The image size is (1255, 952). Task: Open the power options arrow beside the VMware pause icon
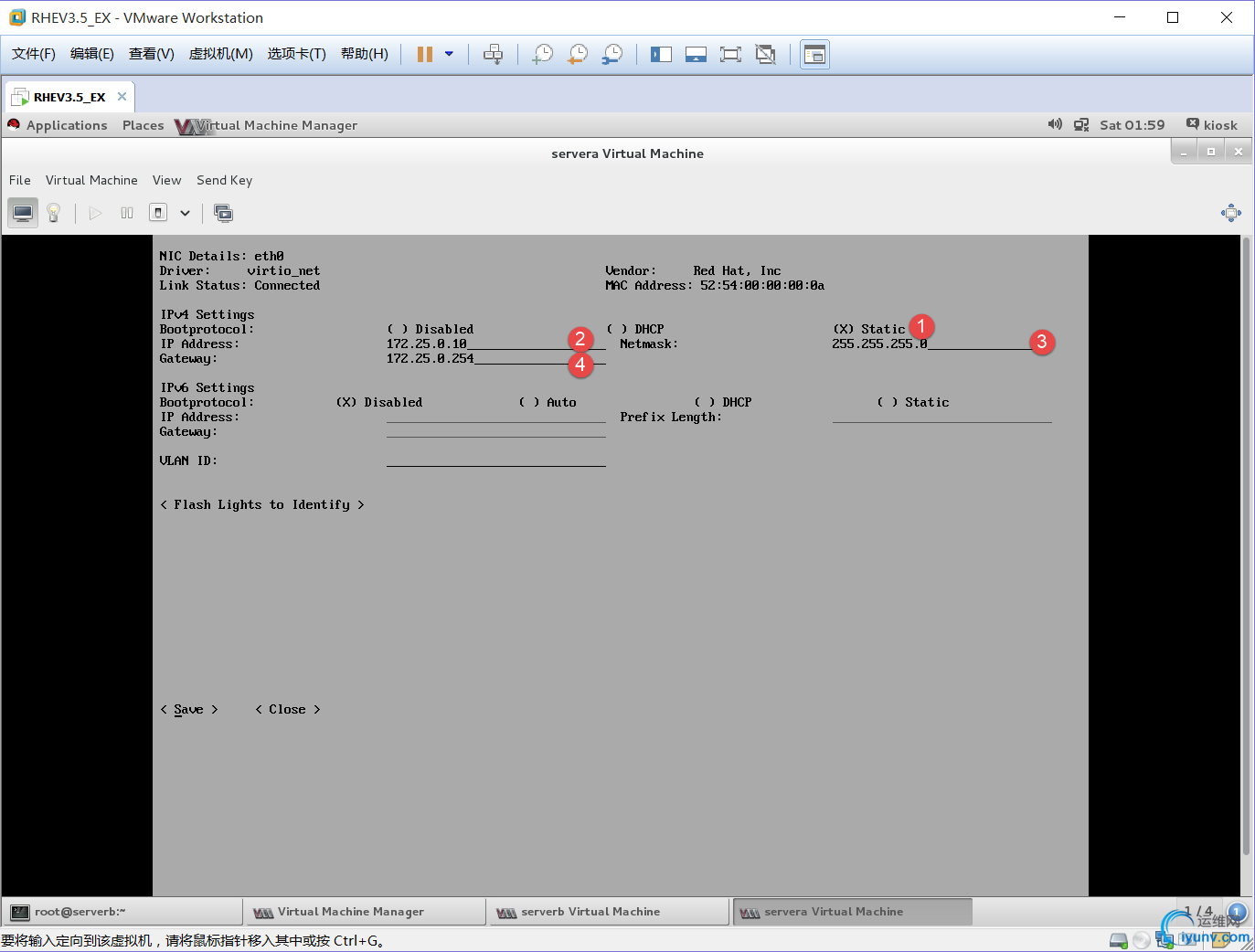[449, 54]
